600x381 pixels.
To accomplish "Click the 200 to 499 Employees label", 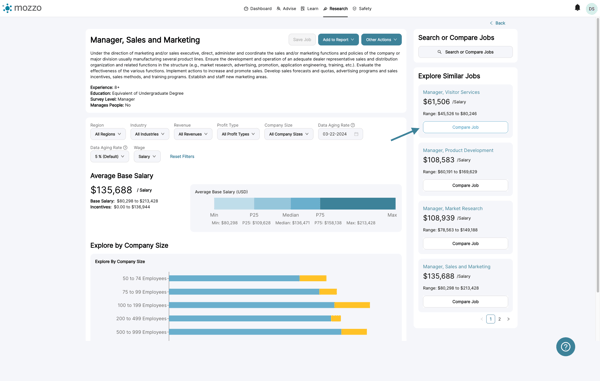I will (x=142, y=319).
